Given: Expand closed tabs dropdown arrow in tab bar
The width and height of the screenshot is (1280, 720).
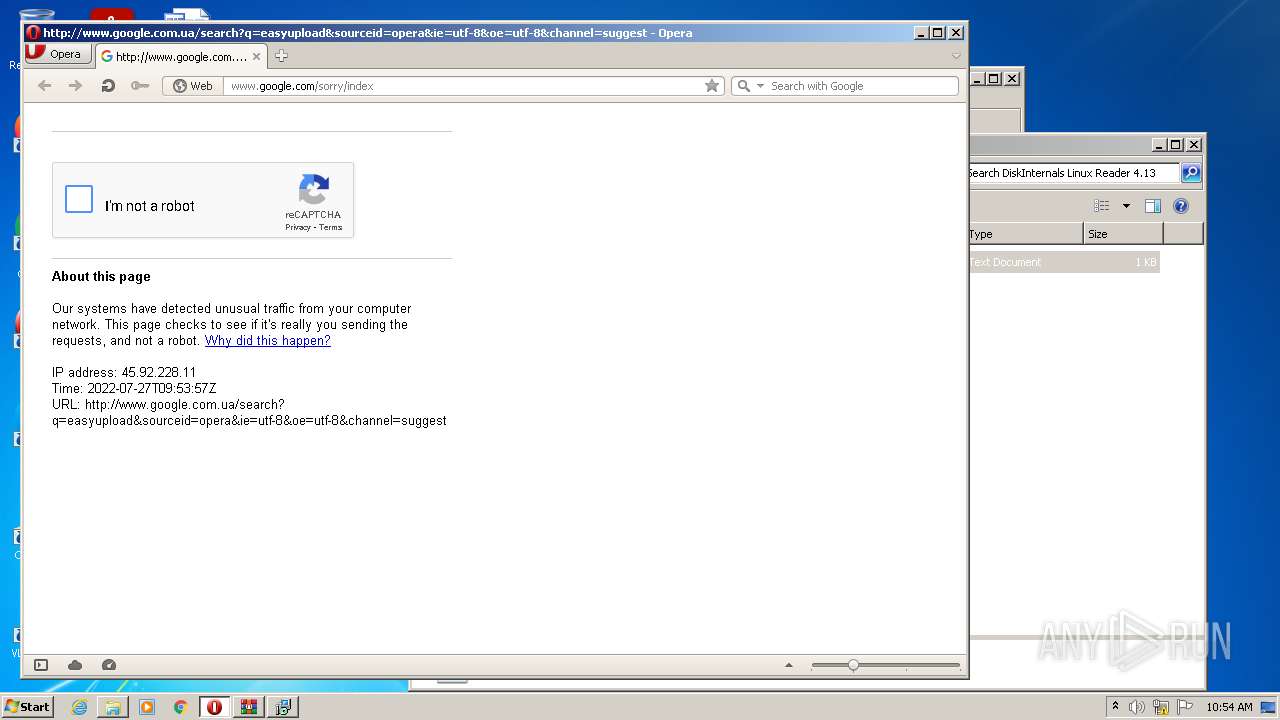Looking at the screenshot, I should pyautogui.click(x=956, y=56).
